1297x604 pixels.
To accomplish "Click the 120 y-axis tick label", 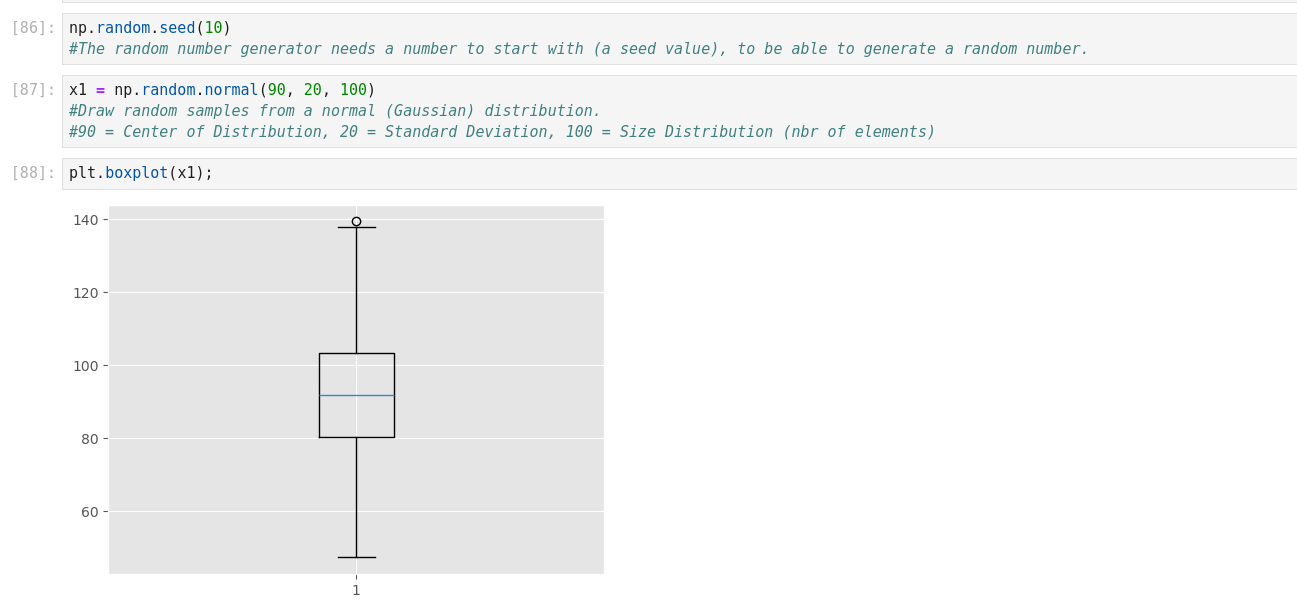I will coord(86,293).
